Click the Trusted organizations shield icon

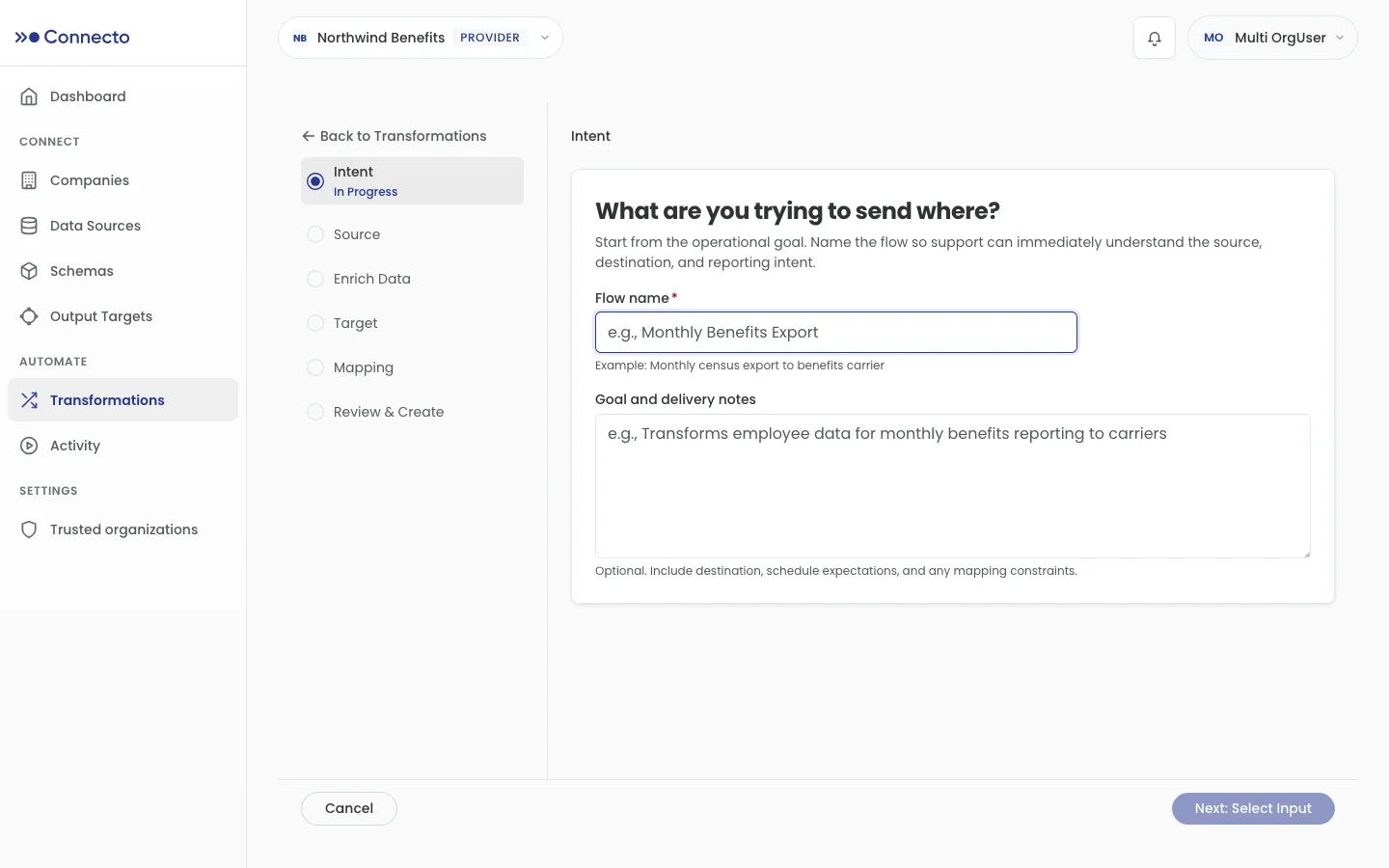point(29,529)
